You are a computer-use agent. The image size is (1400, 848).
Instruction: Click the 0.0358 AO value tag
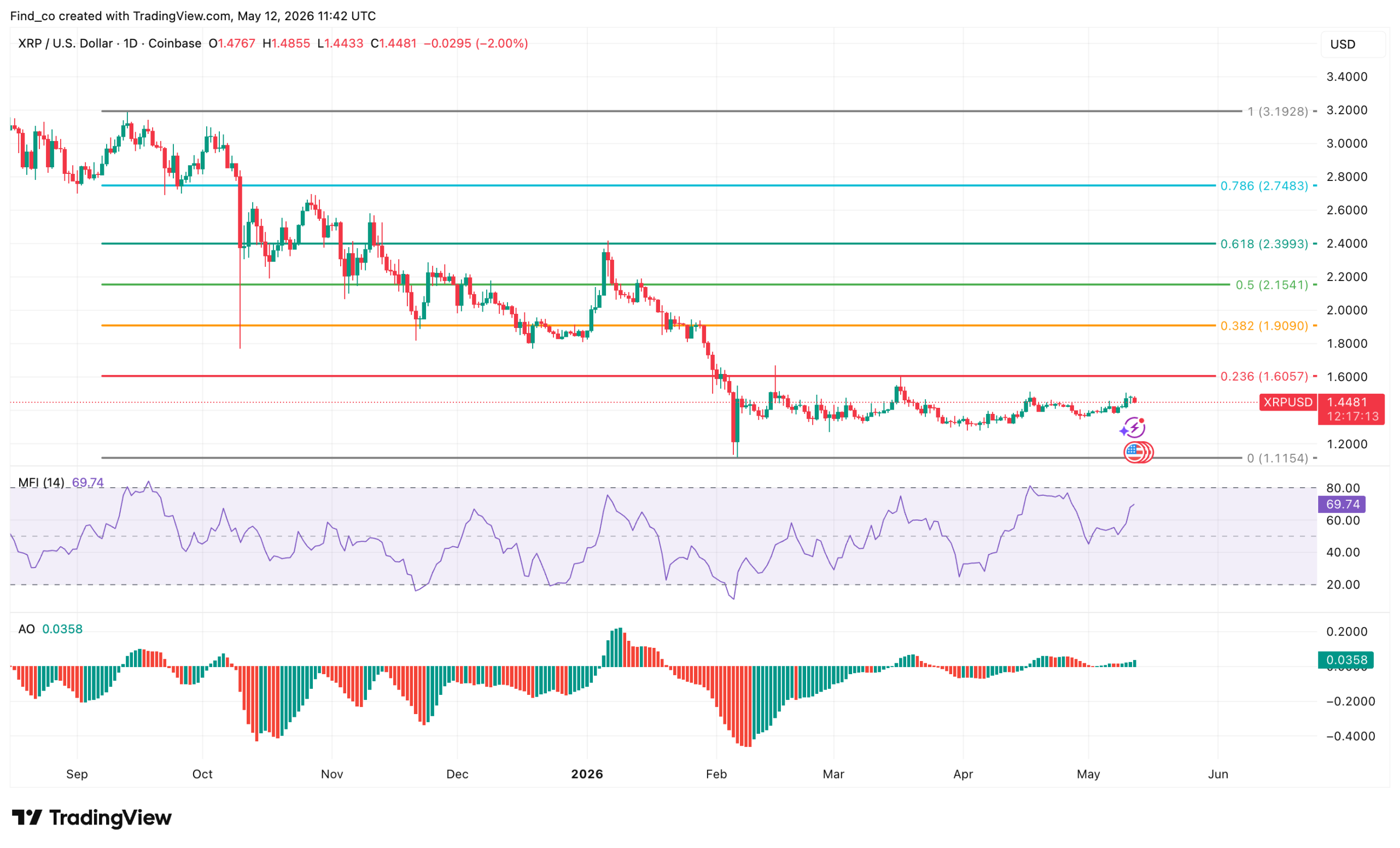click(x=1345, y=659)
